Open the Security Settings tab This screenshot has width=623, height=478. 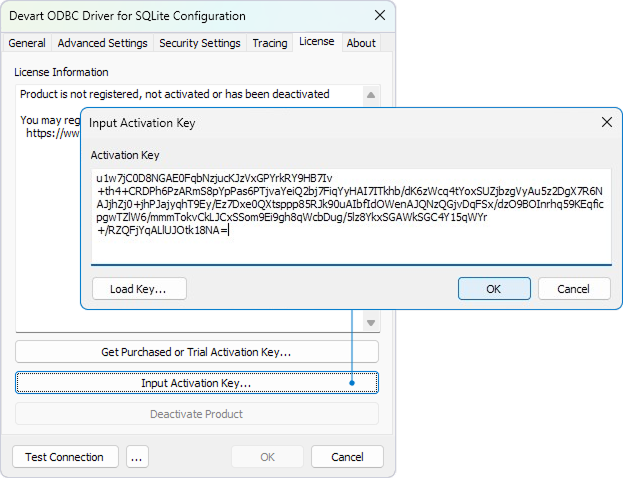(199, 43)
